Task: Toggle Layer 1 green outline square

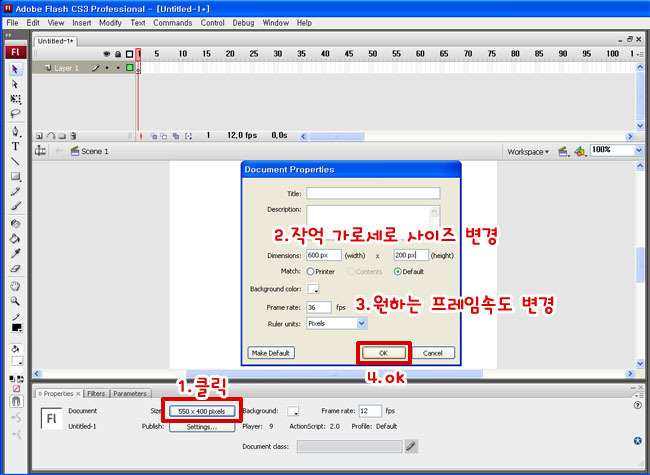Action: 130,68
